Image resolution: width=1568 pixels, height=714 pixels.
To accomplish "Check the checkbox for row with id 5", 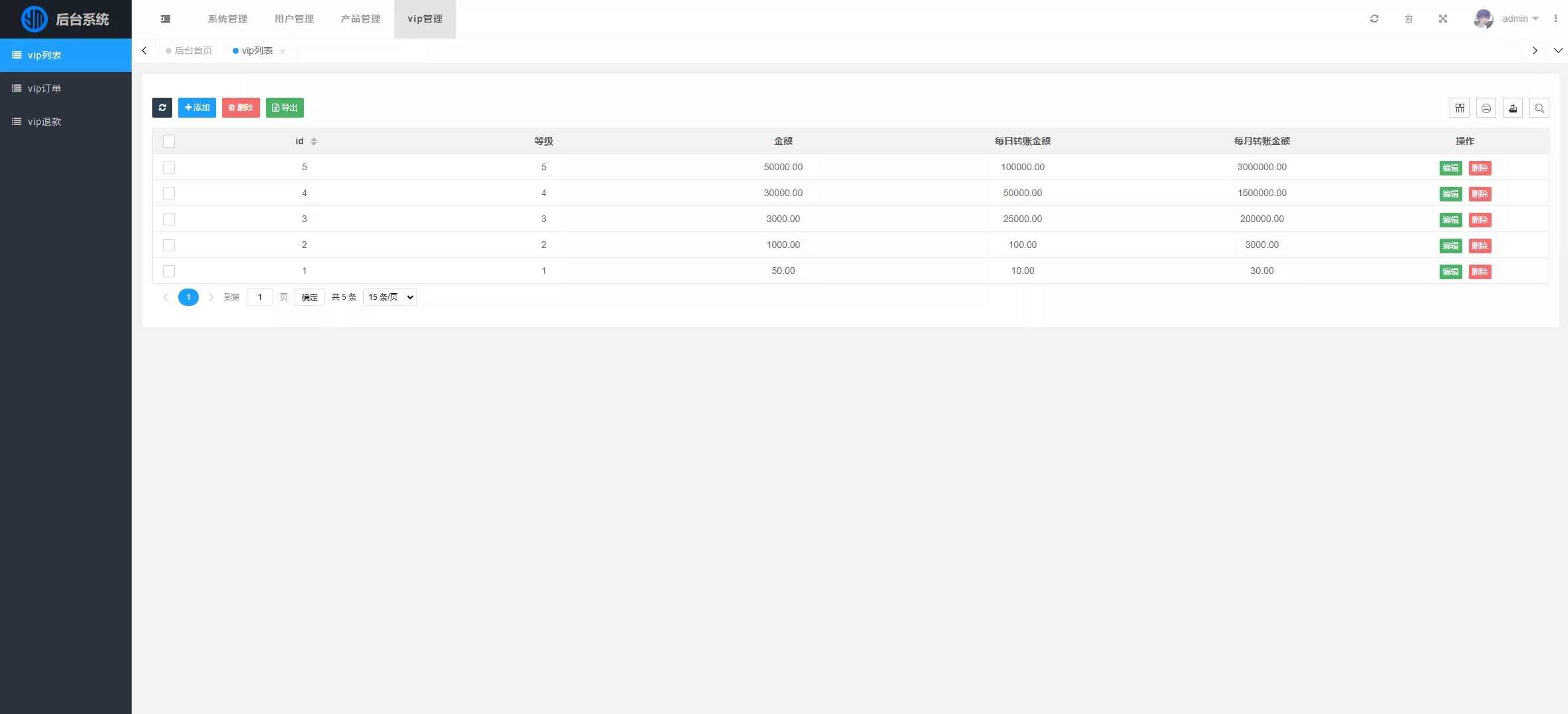I will click(x=169, y=168).
